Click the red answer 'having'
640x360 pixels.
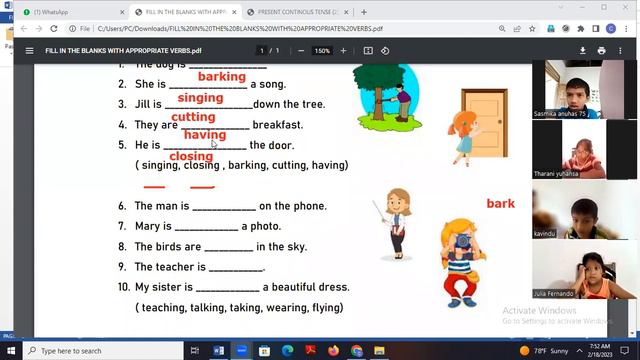click(205, 135)
